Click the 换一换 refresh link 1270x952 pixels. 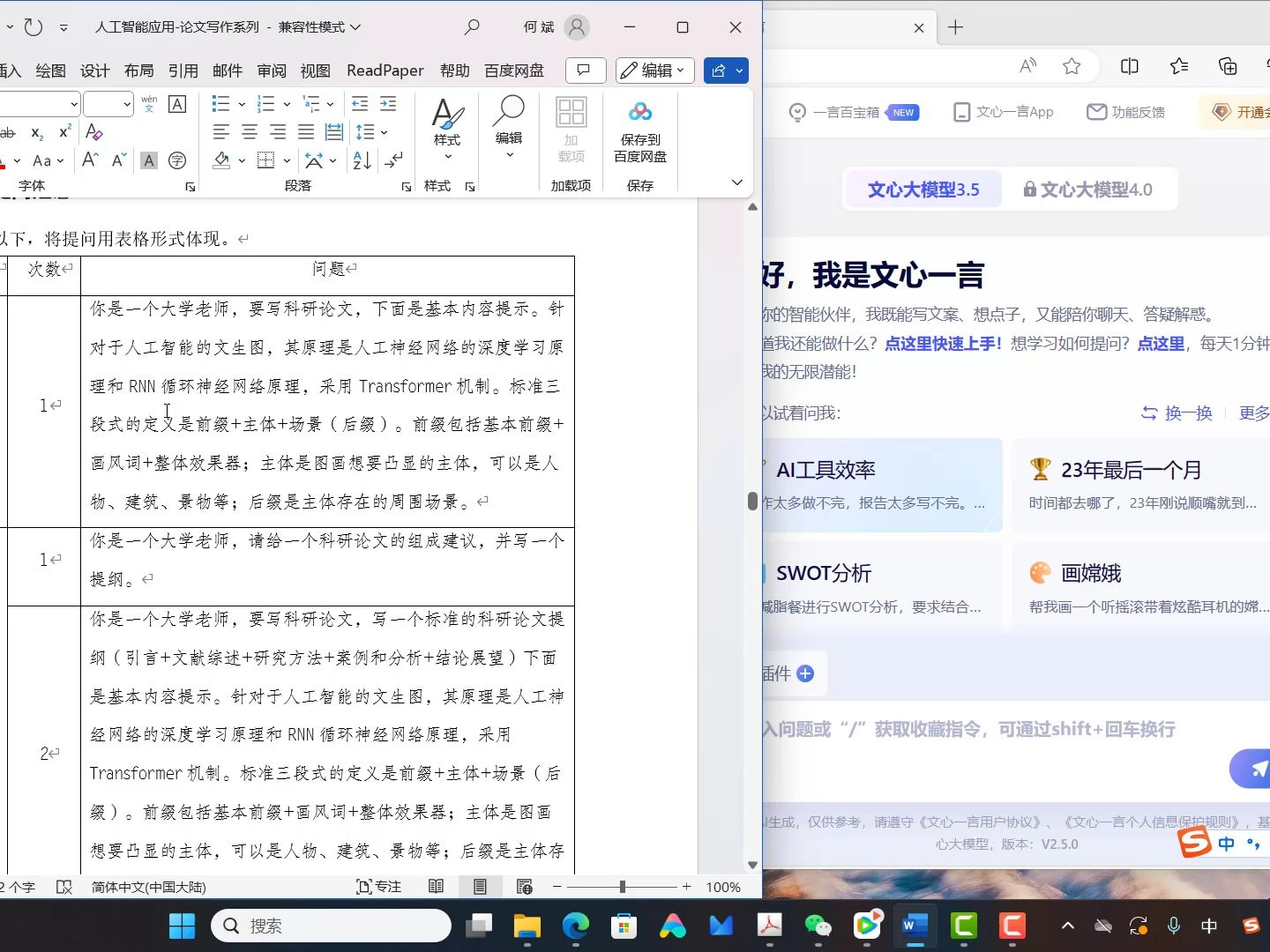(x=1177, y=413)
